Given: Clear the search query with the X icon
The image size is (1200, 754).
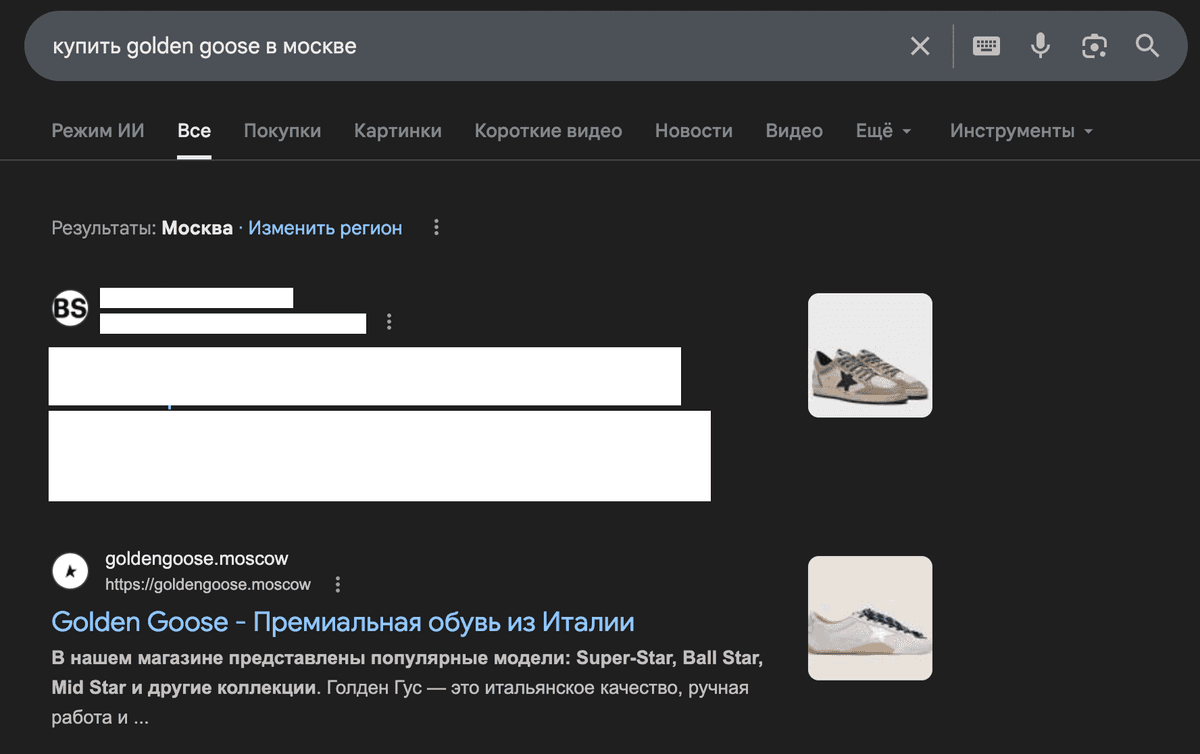Looking at the screenshot, I should pos(920,46).
